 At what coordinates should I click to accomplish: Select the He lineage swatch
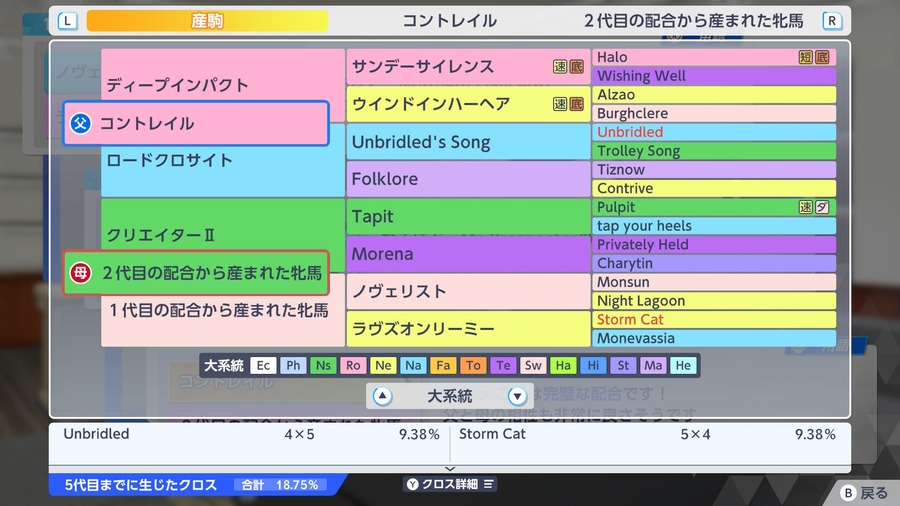[x=683, y=365]
